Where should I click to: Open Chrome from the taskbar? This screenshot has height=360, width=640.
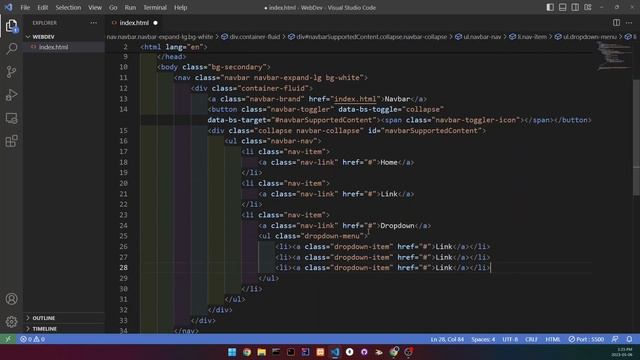[247, 352]
